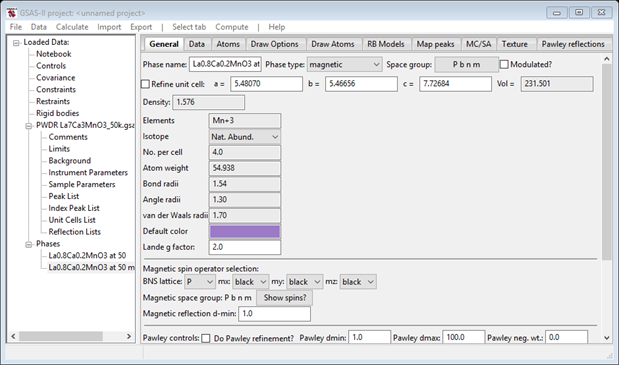Viewport: 619px width, 365px height.
Task: Select the General tab
Action: [164, 44]
